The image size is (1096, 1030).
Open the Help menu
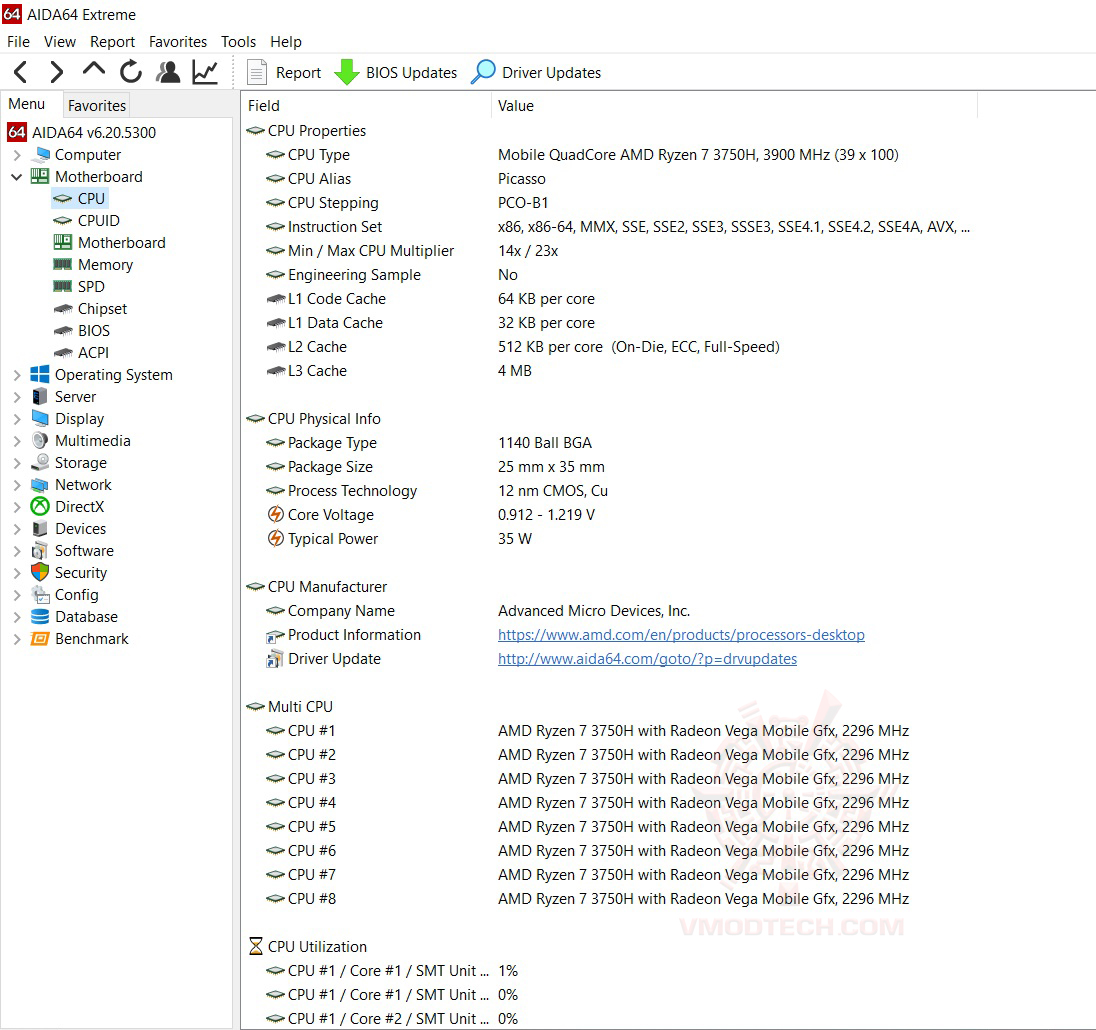286,42
